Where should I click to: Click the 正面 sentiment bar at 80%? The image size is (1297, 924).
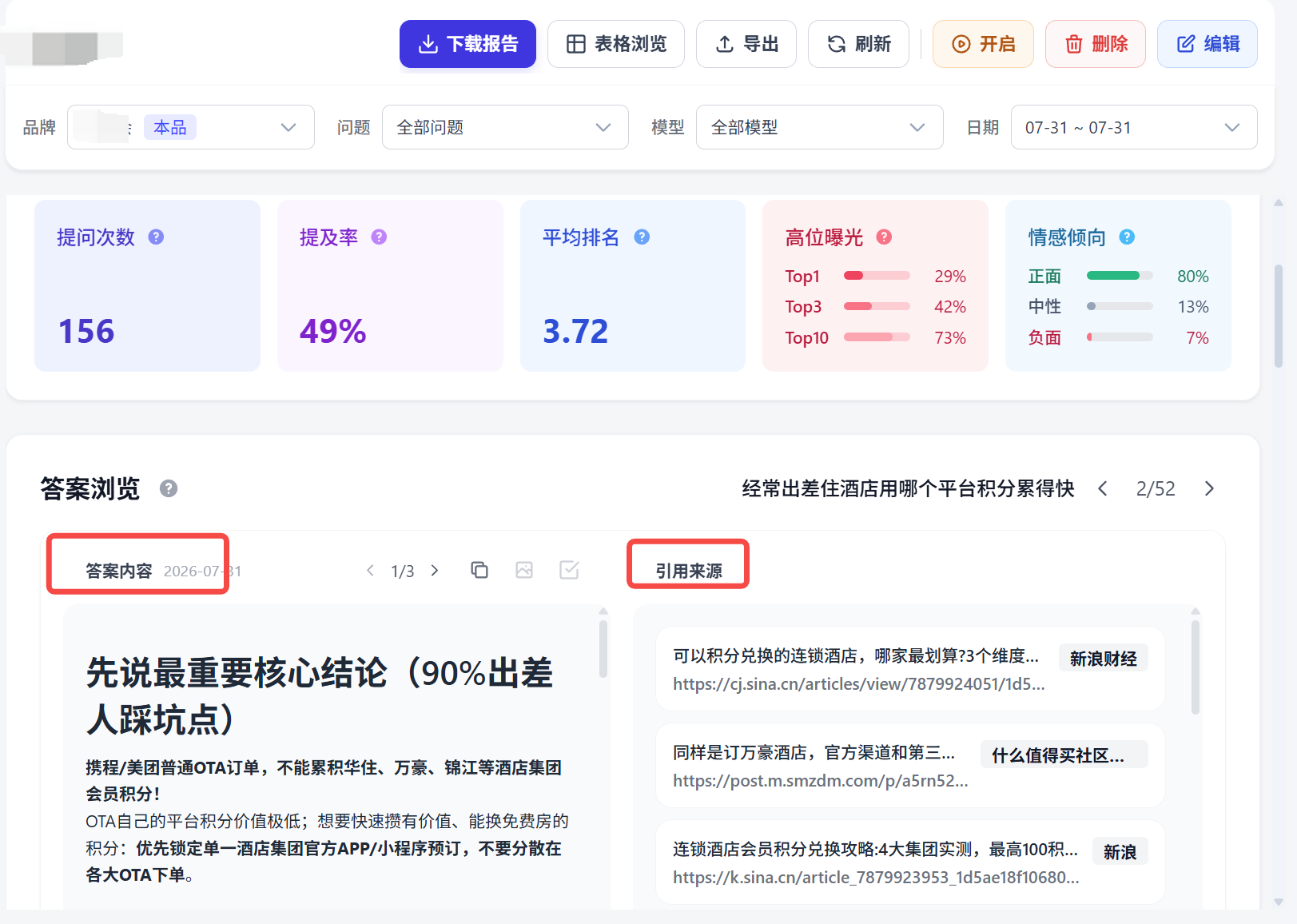pos(1120,276)
